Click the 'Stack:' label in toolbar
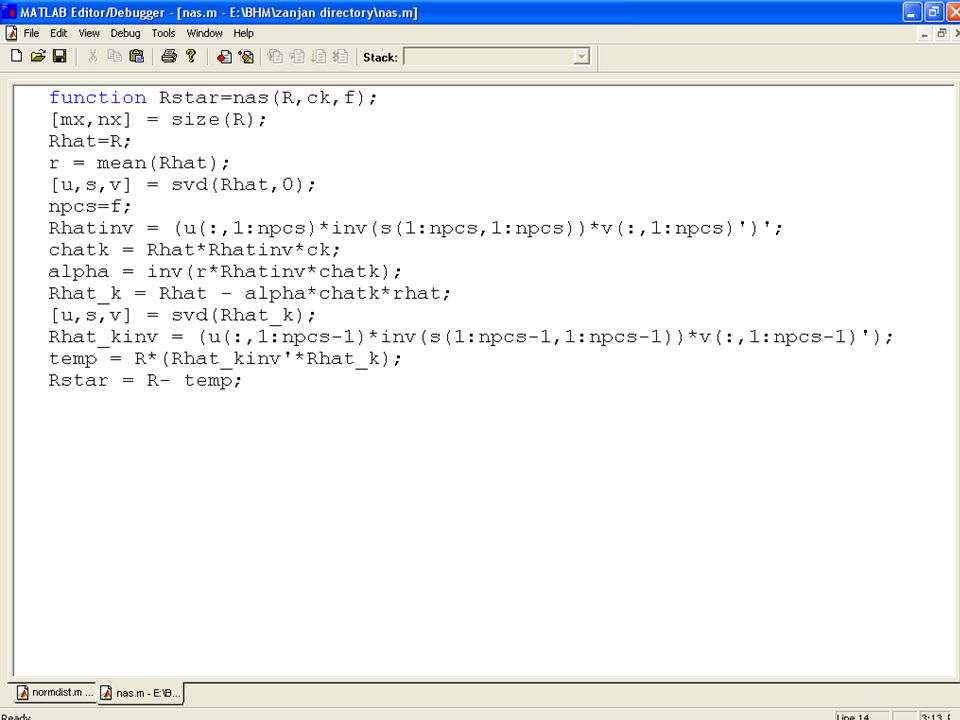The width and height of the screenshot is (960, 720). click(380, 58)
